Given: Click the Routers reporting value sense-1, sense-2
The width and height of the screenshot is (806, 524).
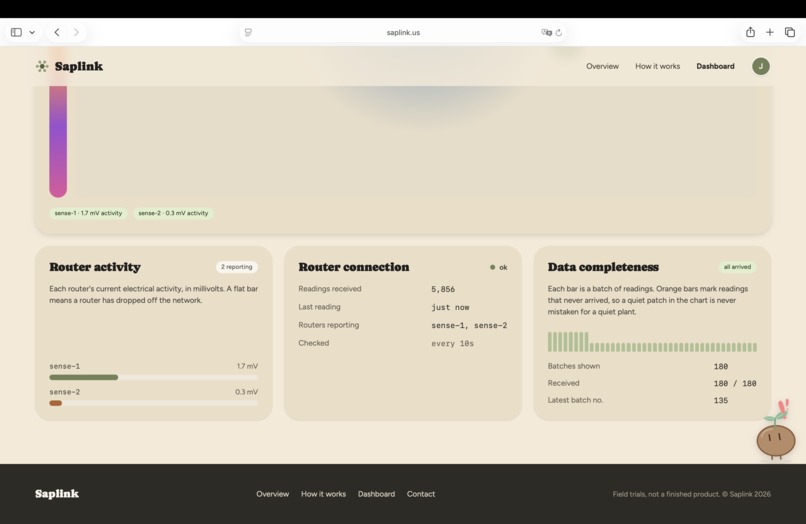Looking at the screenshot, I should coord(469,325).
